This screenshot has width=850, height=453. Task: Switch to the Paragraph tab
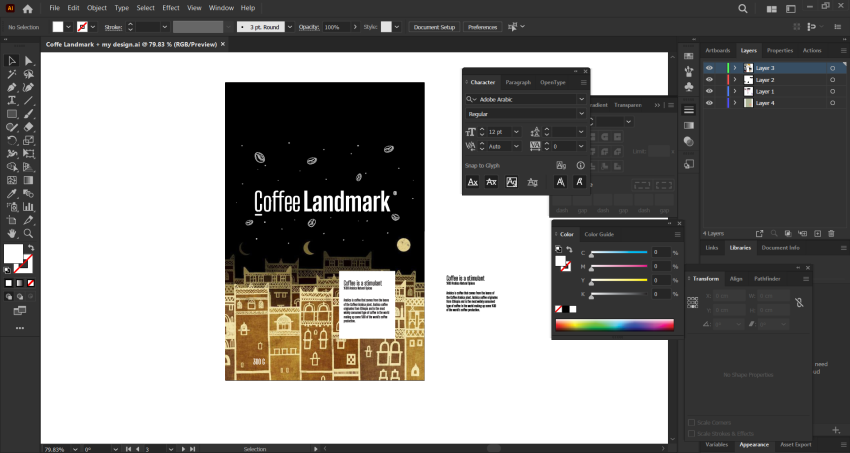[x=518, y=82]
